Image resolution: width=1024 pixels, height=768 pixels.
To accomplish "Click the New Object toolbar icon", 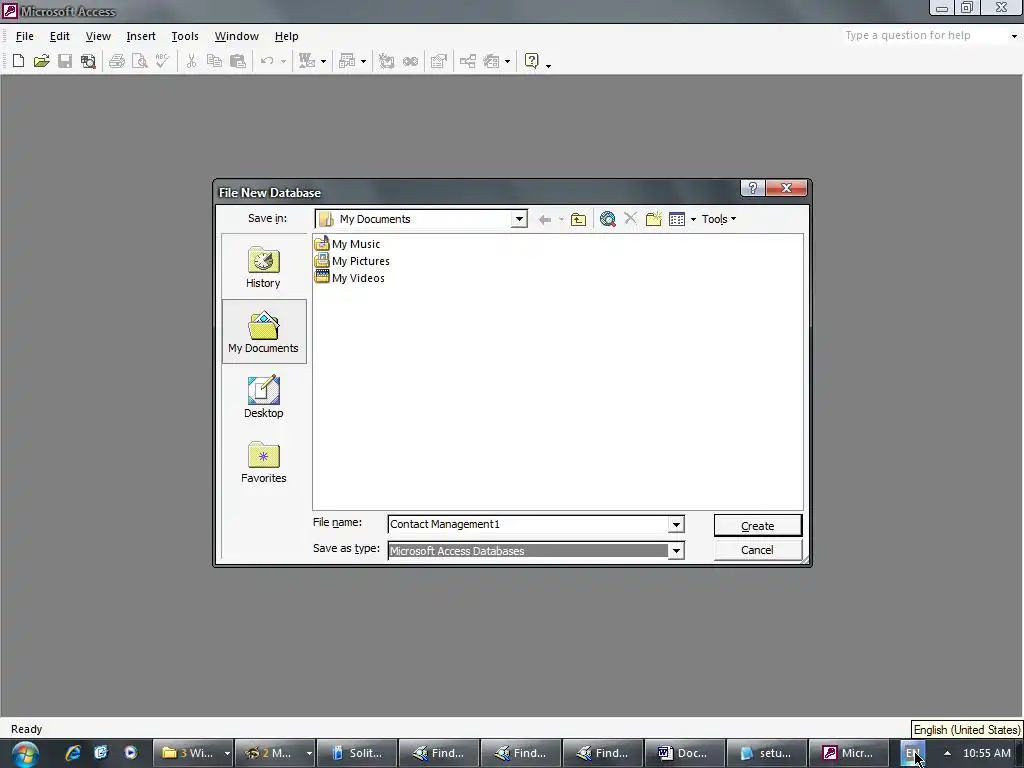I will (x=491, y=61).
